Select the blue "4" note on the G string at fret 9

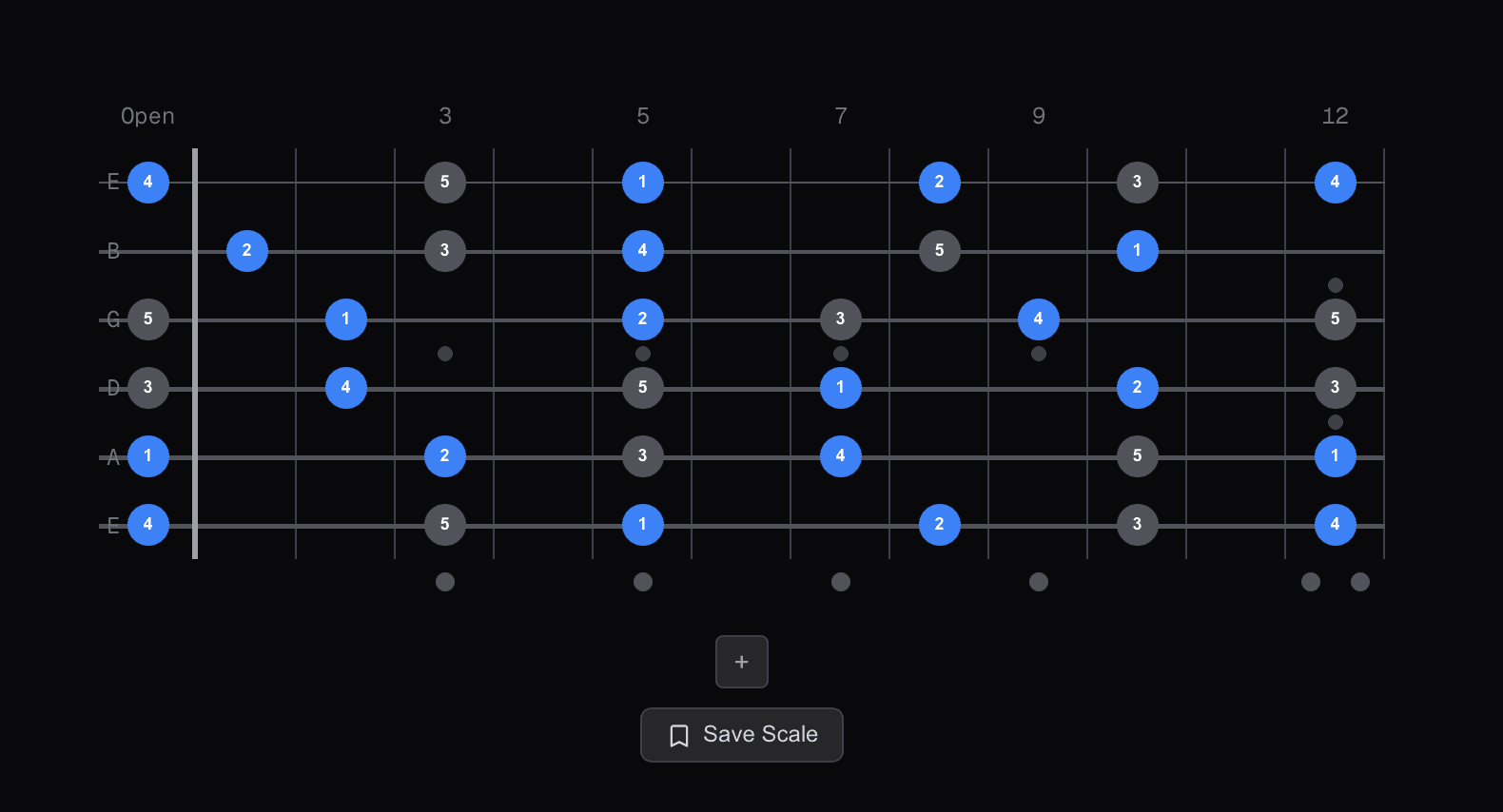point(1039,319)
